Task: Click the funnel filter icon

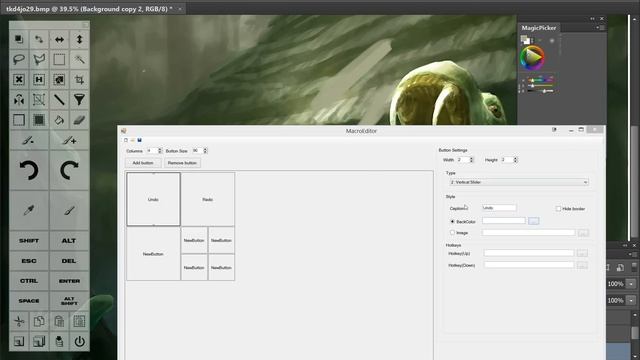Action: pyautogui.click(x=79, y=100)
